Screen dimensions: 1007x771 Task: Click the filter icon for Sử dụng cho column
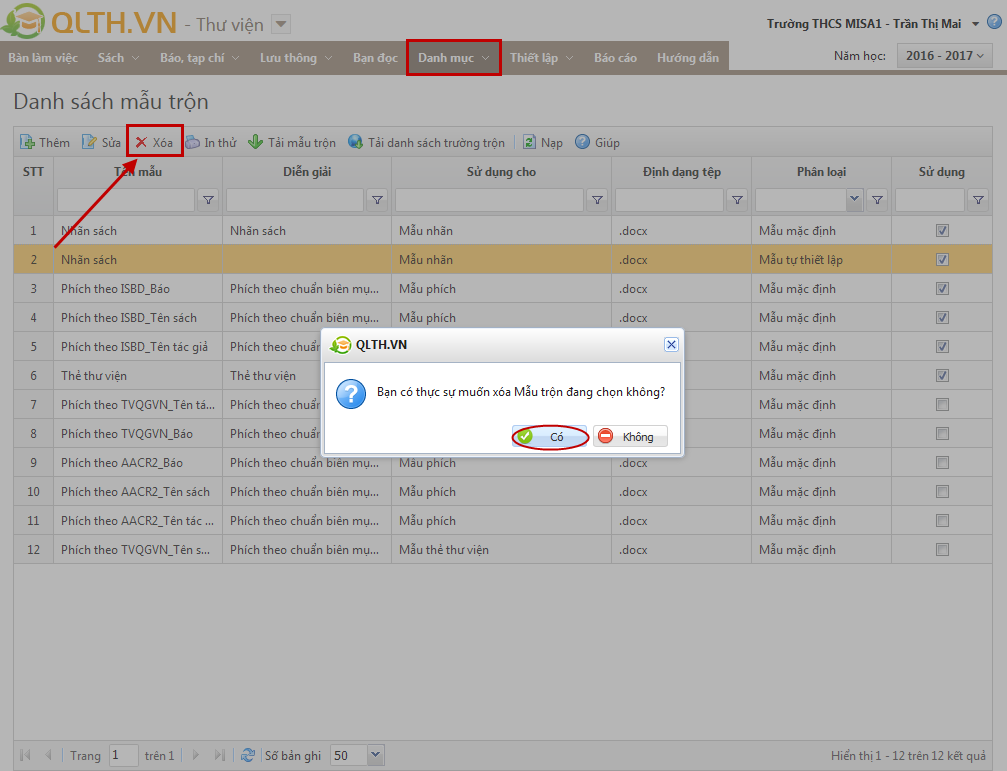click(597, 200)
